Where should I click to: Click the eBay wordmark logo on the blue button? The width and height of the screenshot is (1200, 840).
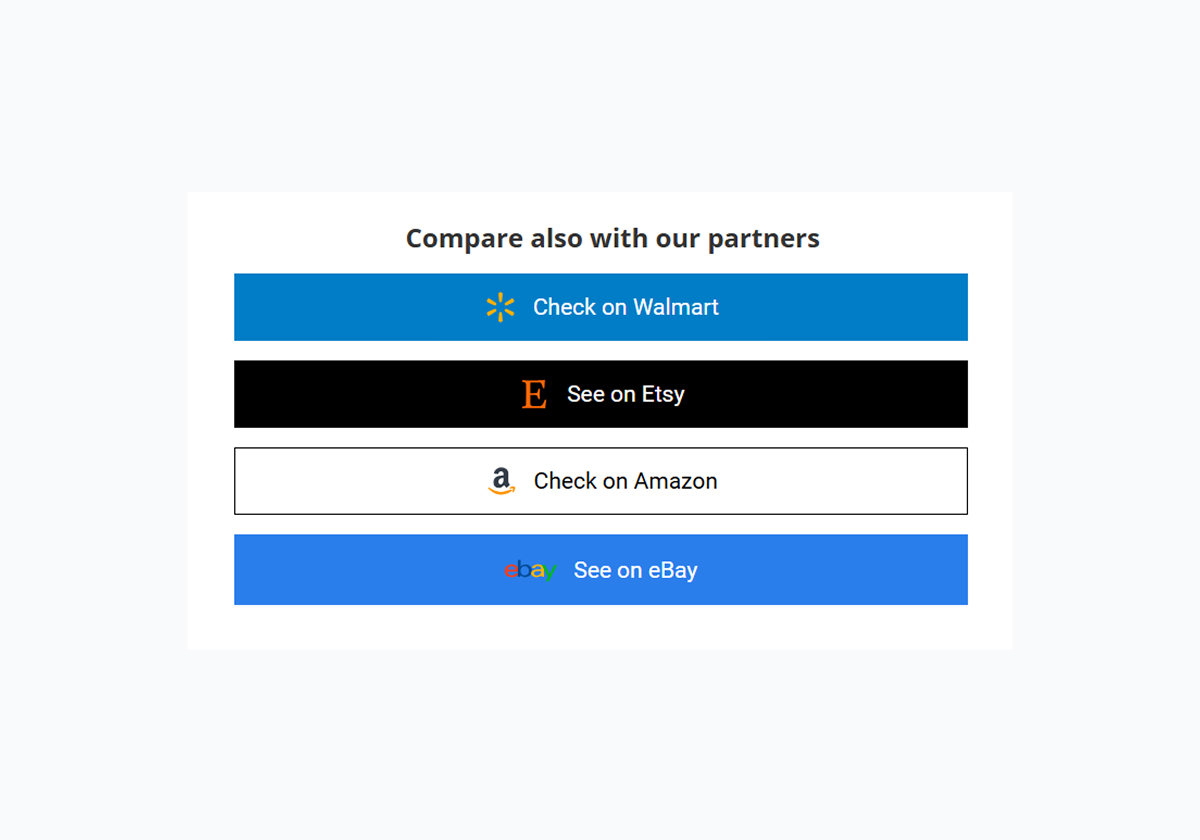pos(530,570)
